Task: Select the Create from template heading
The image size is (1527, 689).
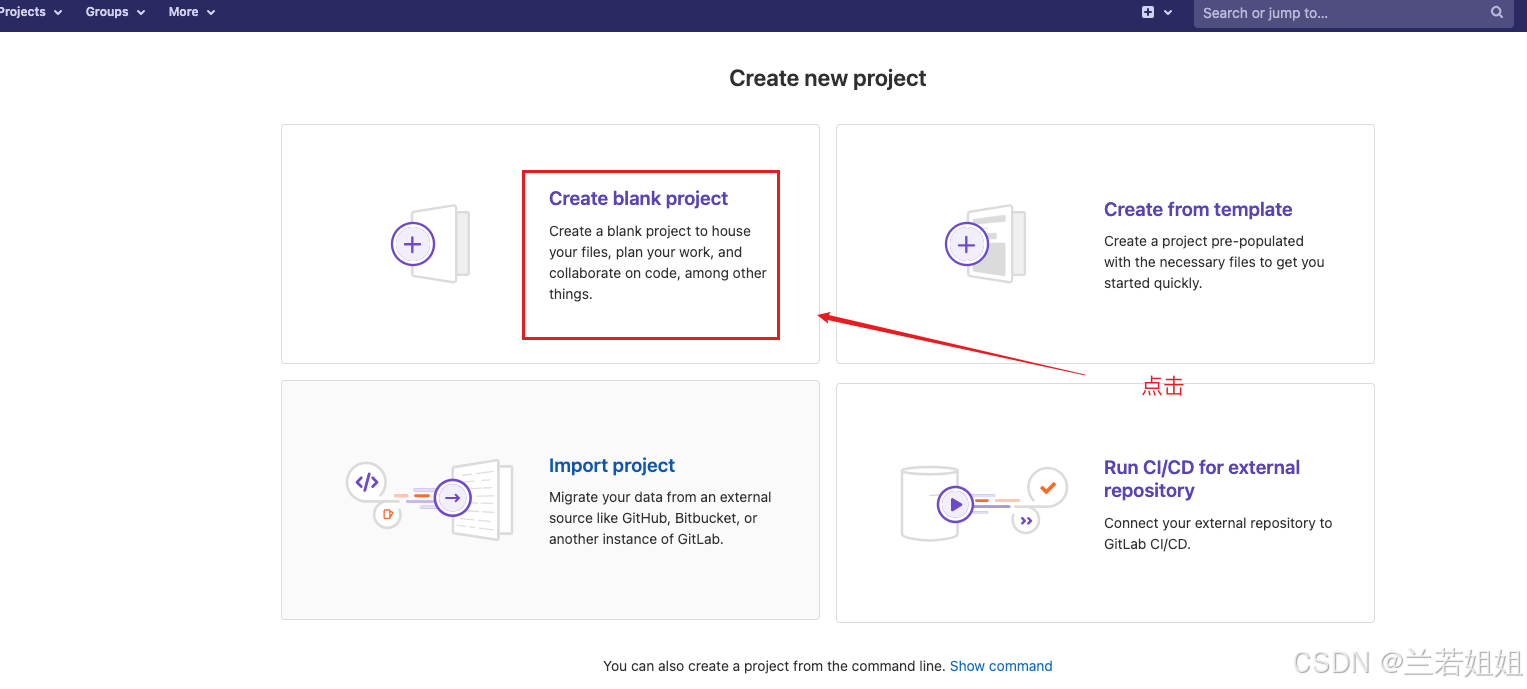Action: (x=1198, y=209)
